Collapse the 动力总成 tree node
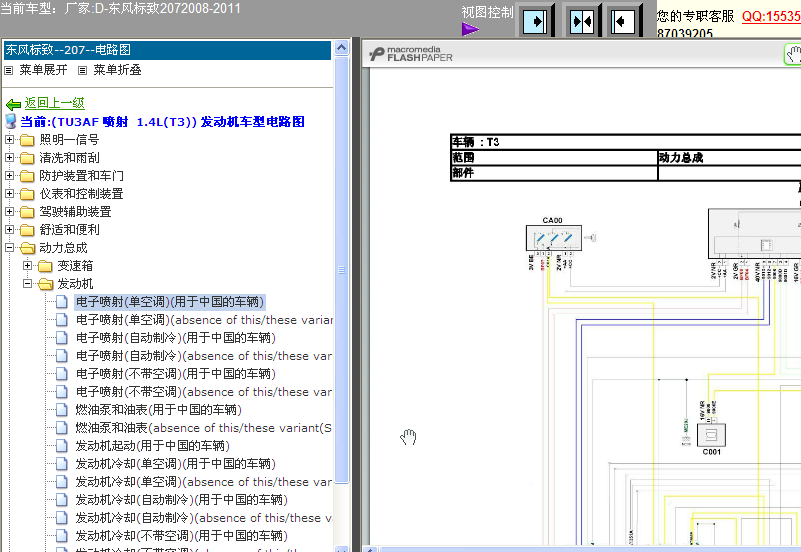 [x=9, y=248]
